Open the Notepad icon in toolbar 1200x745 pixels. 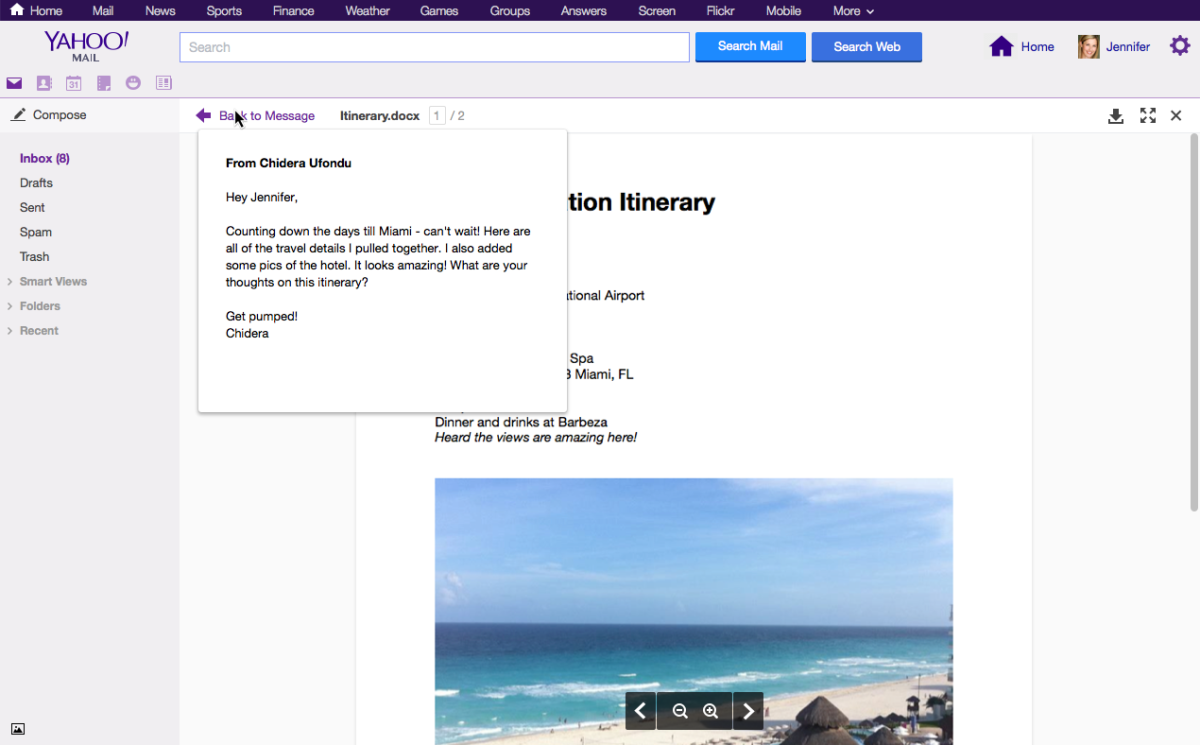pyautogui.click(x=103, y=83)
